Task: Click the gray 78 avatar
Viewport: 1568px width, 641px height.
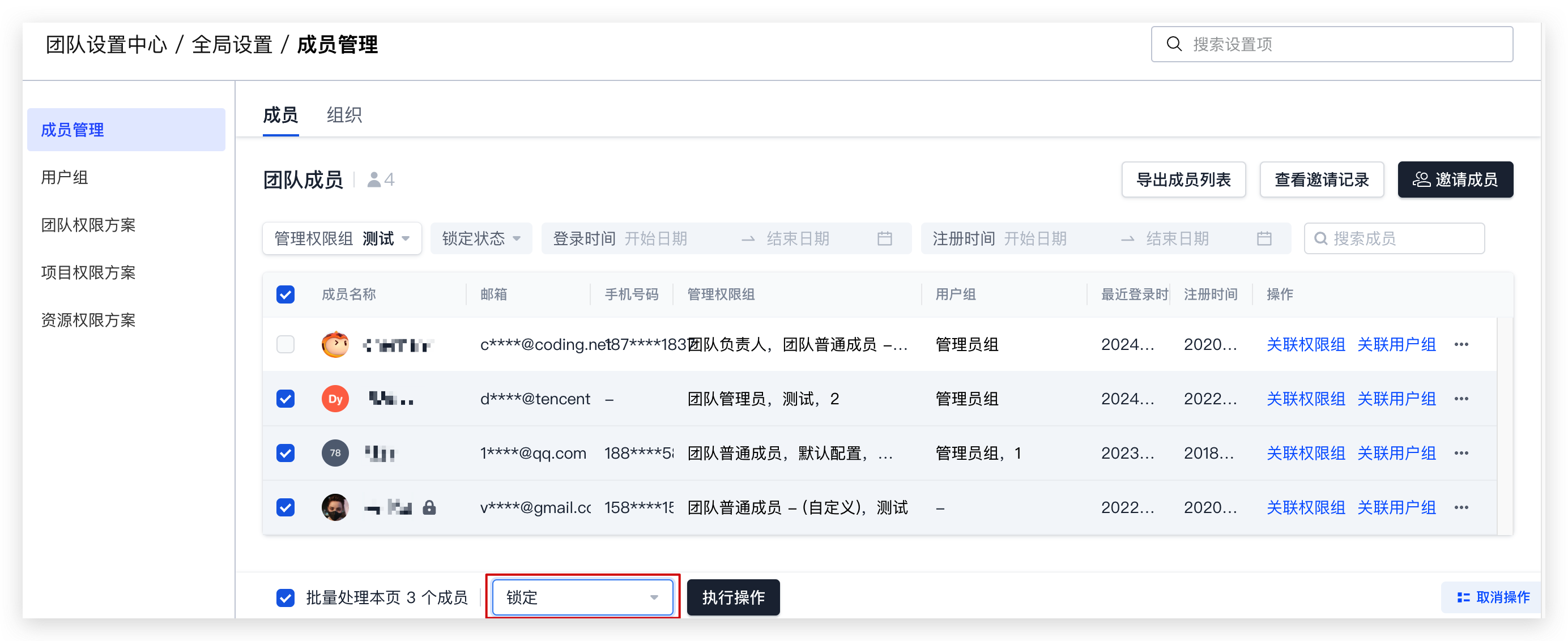Action: [335, 453]
